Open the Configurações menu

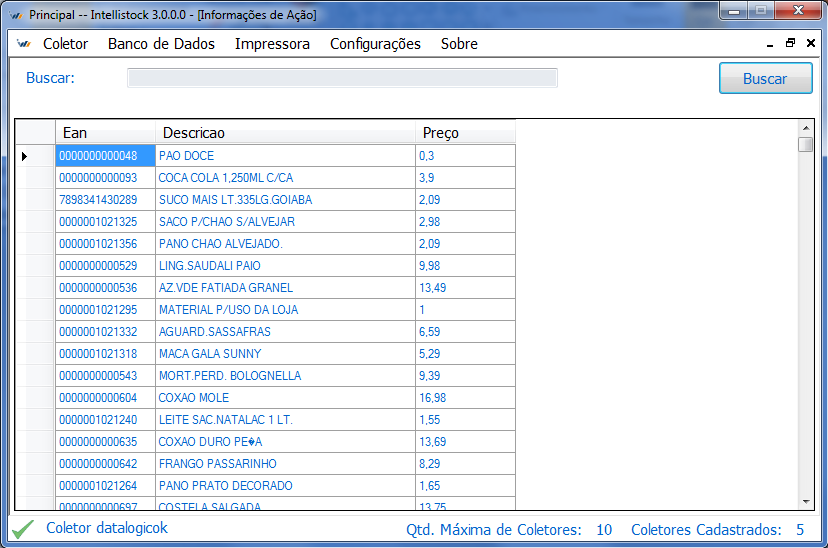click(375, 44)
